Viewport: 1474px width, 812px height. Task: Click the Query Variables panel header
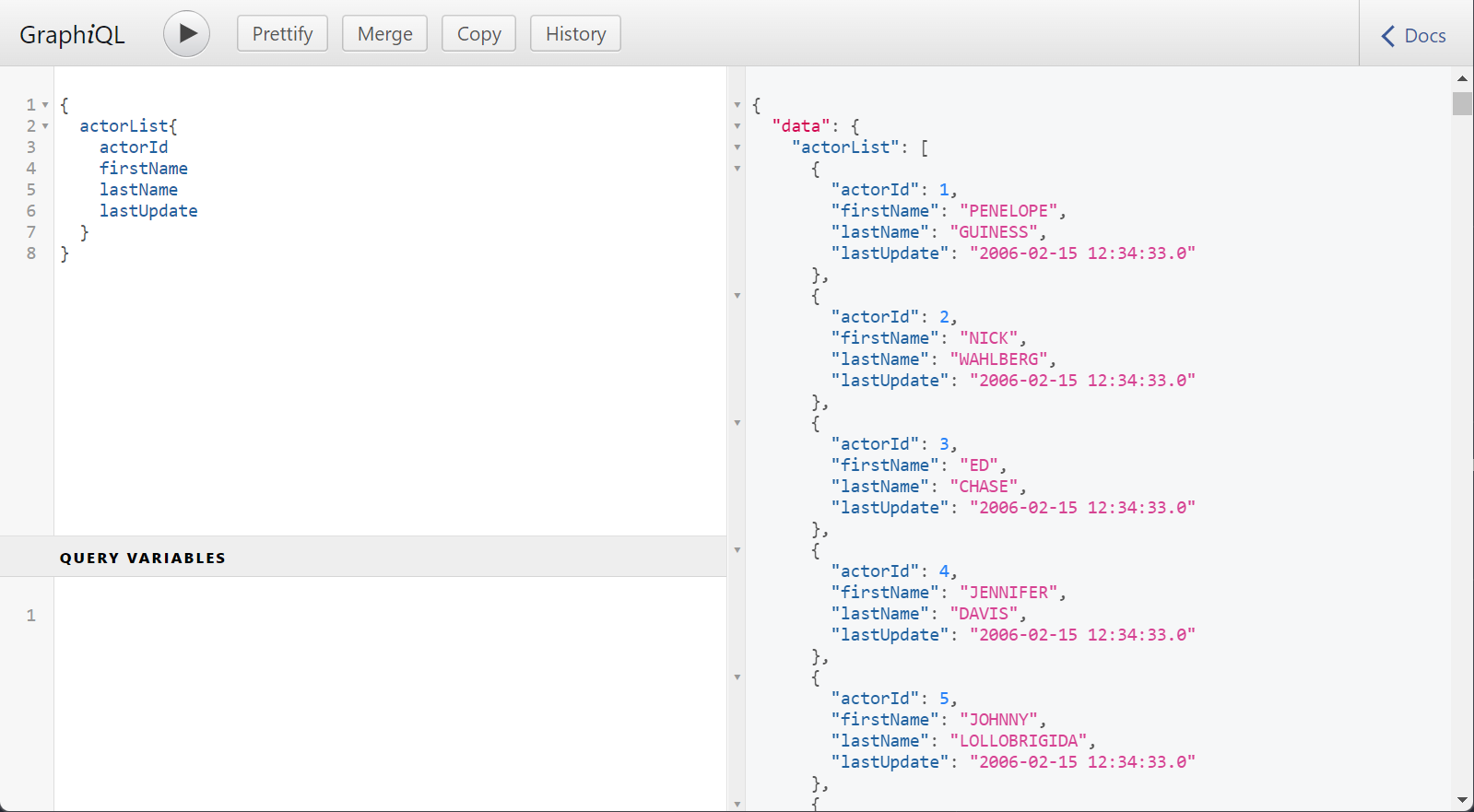click(x=143, y=558)
